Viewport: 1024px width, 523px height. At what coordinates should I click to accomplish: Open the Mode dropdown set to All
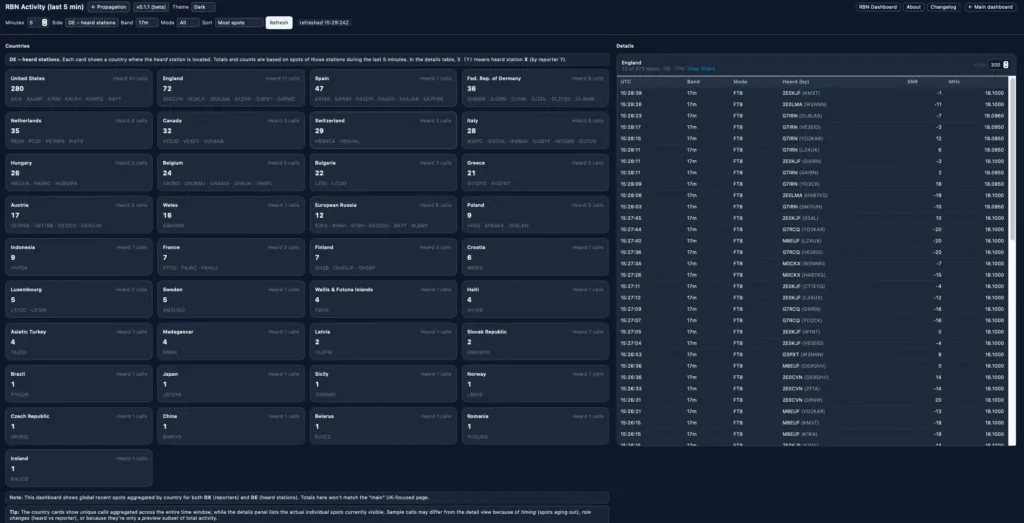pyautogui.click(x=188, y=22)
